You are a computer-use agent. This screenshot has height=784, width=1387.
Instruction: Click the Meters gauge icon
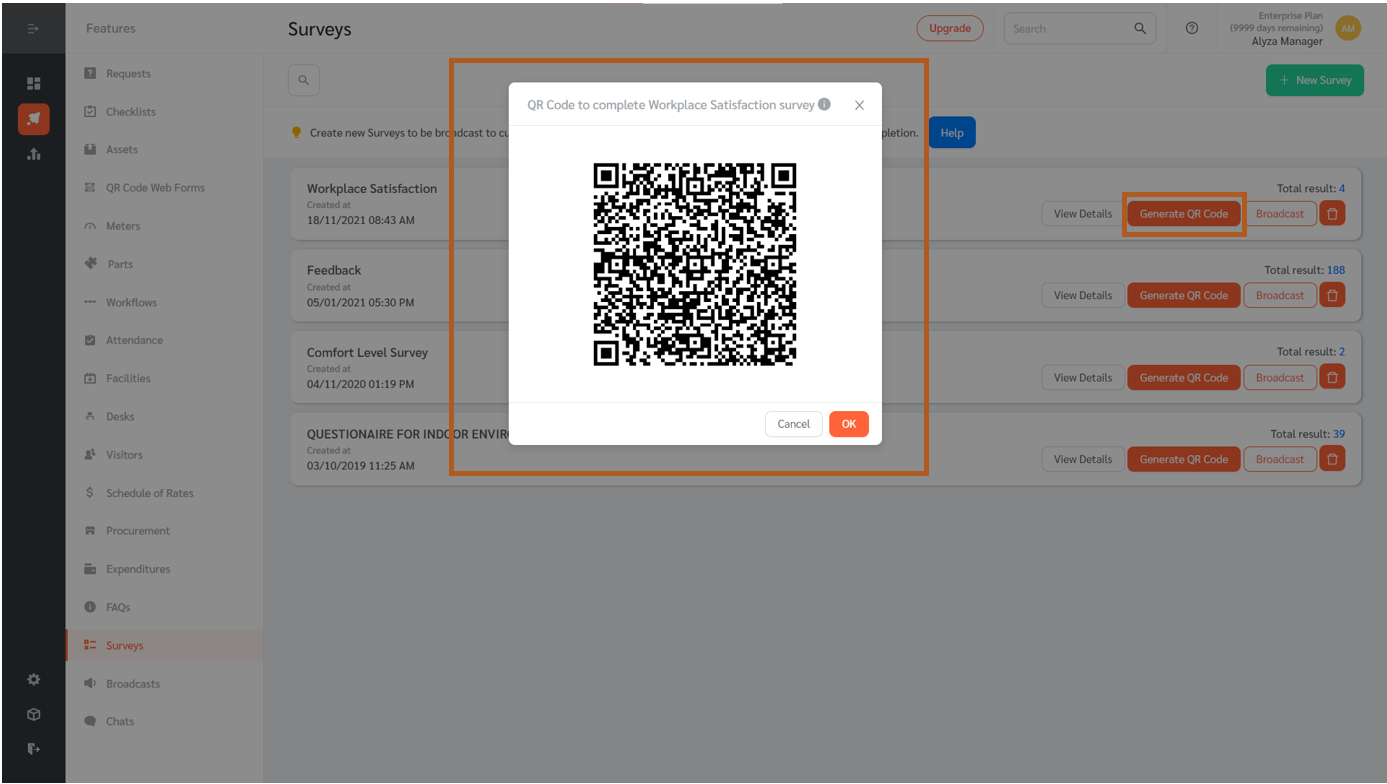pyautogui.click(x=89, y=225)
